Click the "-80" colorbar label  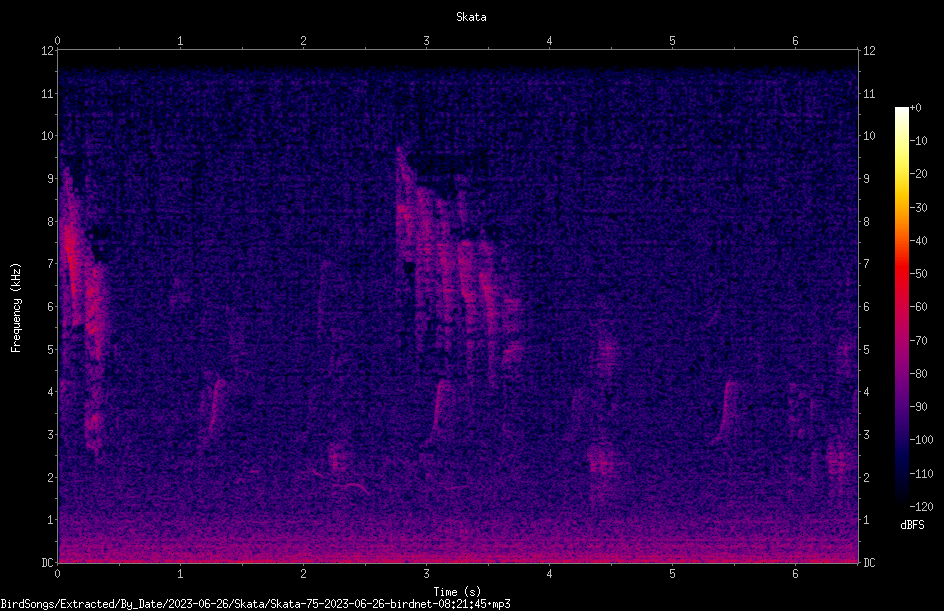click(x=918, y=373)
